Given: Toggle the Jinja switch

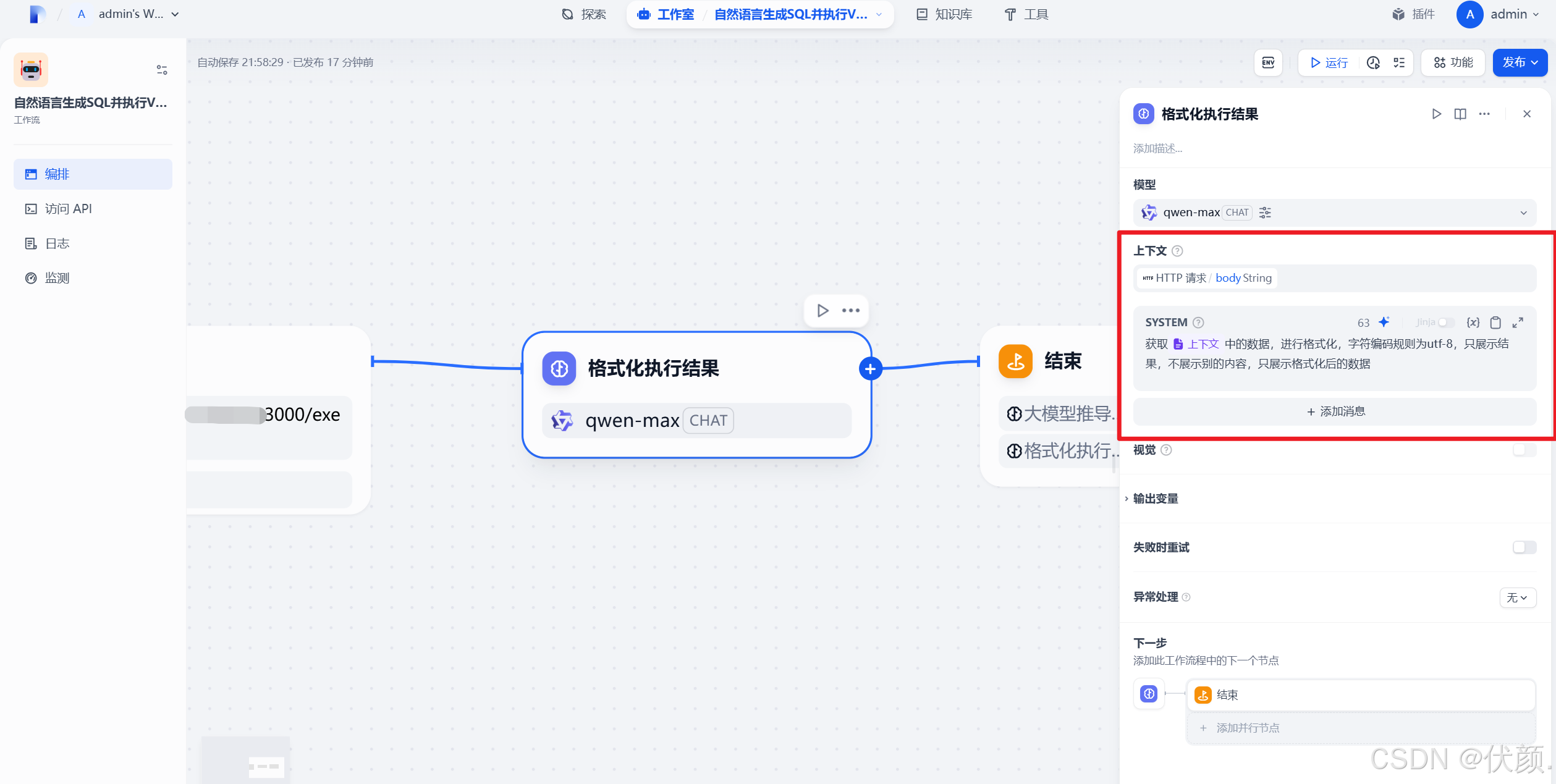Looking at the screenshot, I should 1445,322.
